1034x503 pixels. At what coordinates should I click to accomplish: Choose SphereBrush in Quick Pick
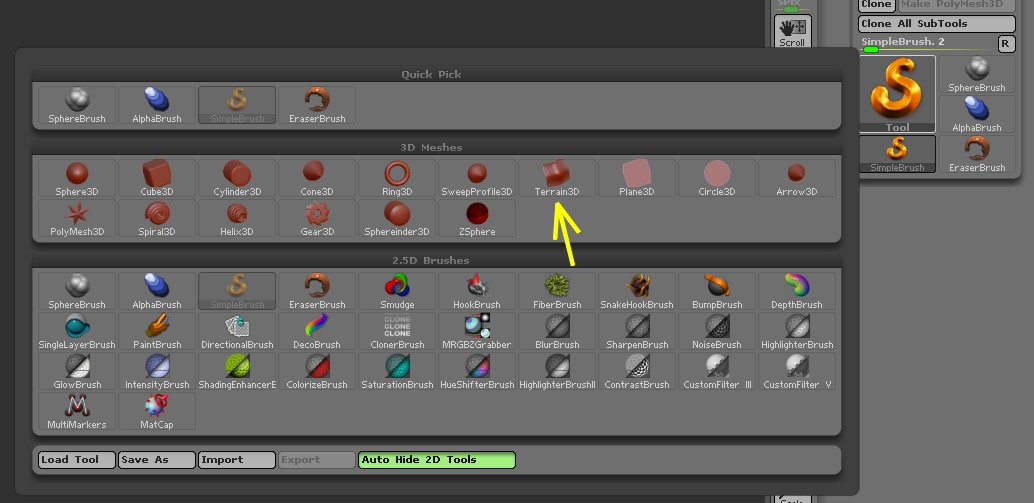pyautogui.click(x=77, y=105)
